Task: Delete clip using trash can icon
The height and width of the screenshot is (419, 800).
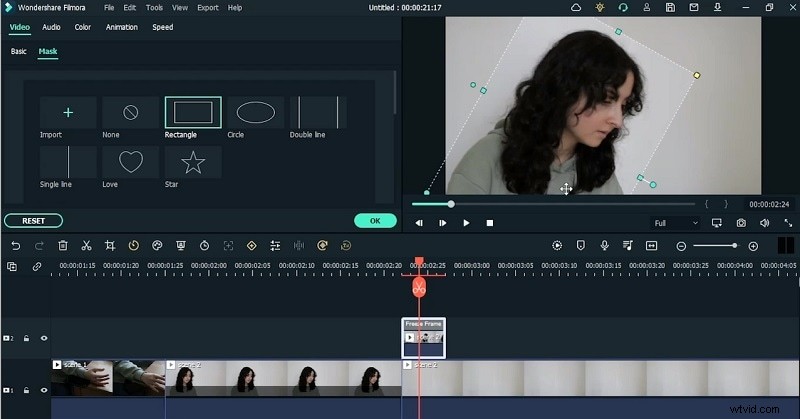Action: tap(63, 245)
